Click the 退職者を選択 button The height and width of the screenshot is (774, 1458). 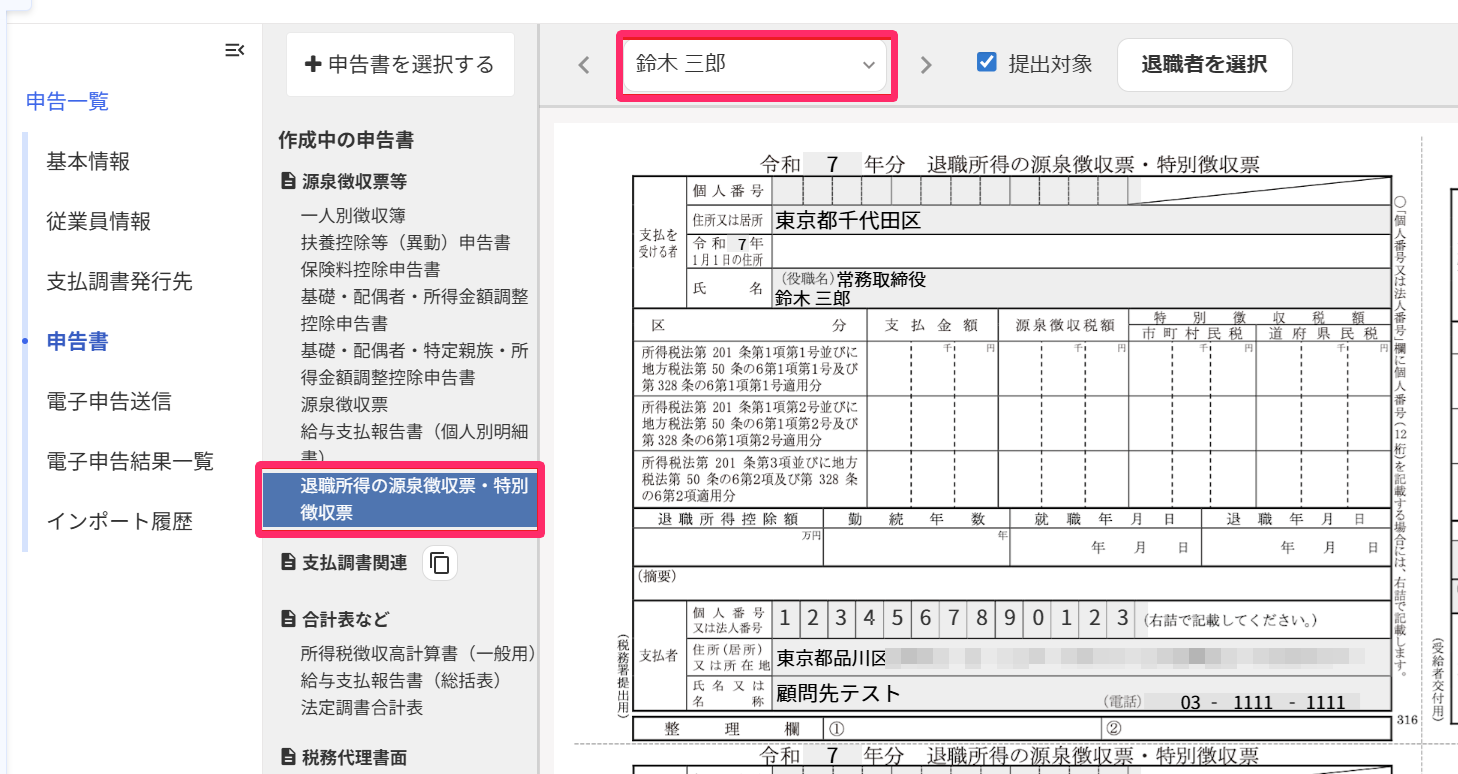tap(1205, 65)
